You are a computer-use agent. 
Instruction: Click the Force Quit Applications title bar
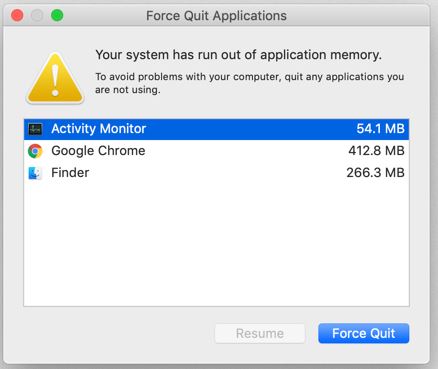pos(216,16)
